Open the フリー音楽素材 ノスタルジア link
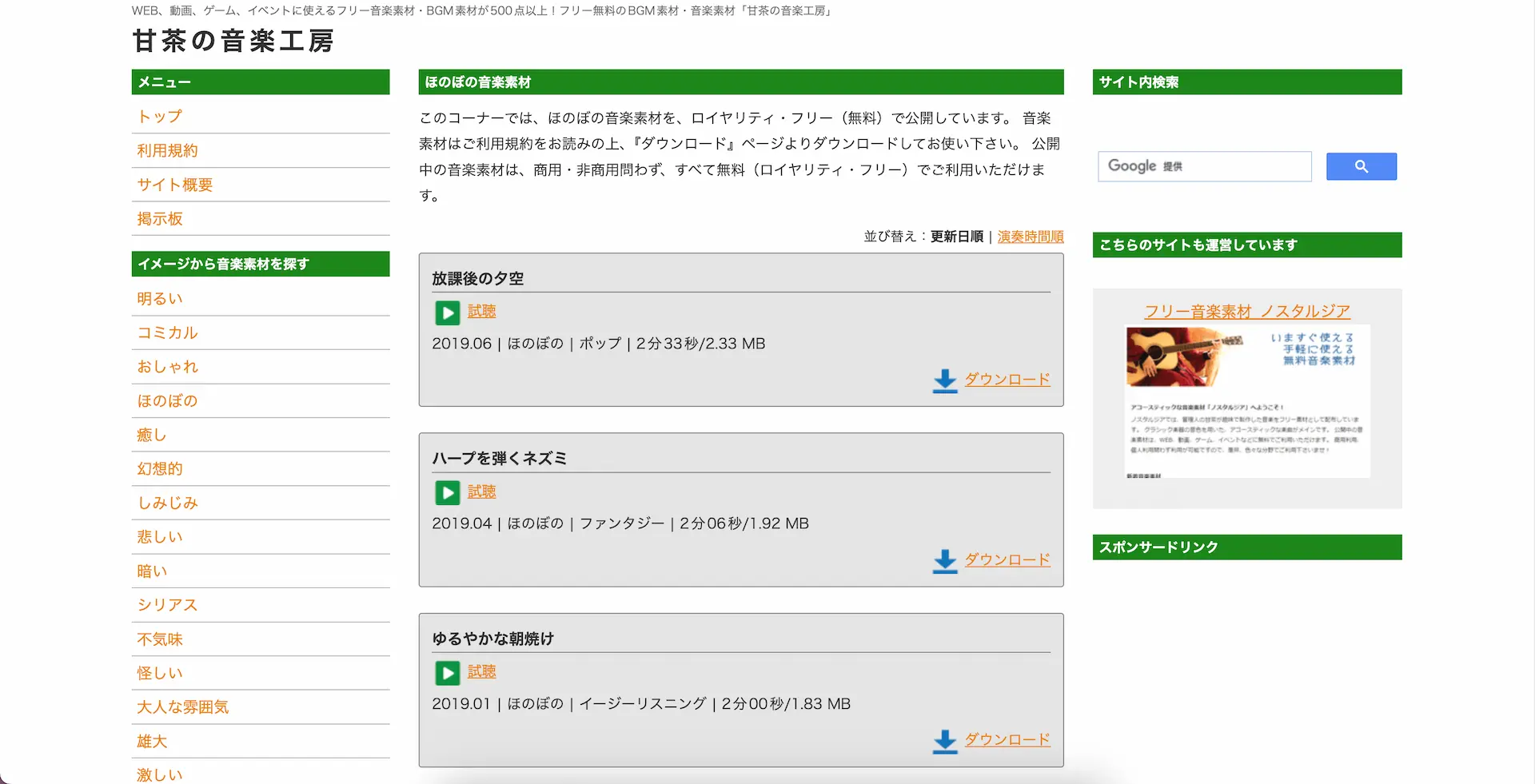The width and height of the screenshot is (1535, 784). click(x=1246, y=311)
